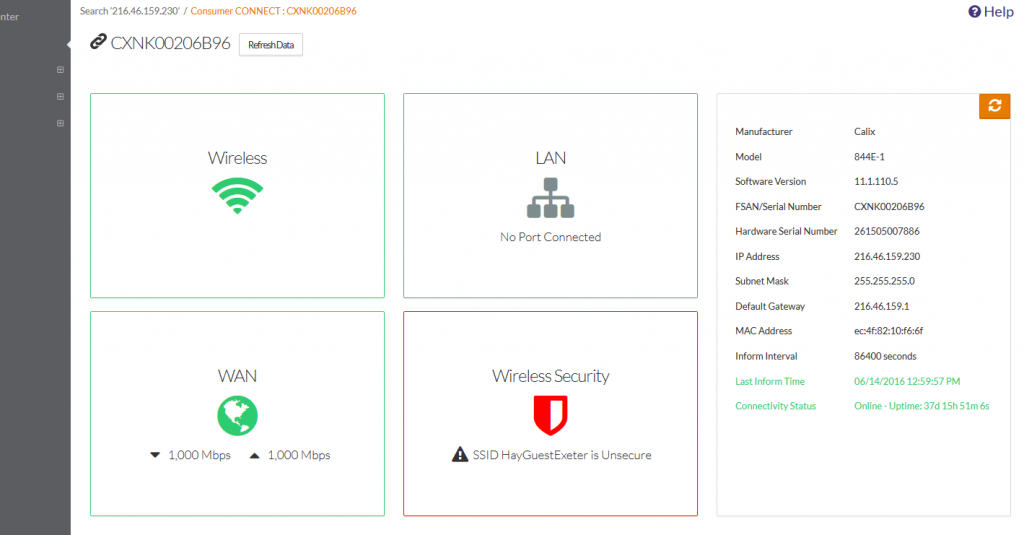Click the warning triangle next to SSID message
Viewport: 1024px width, 535px height.
(460, 455)
